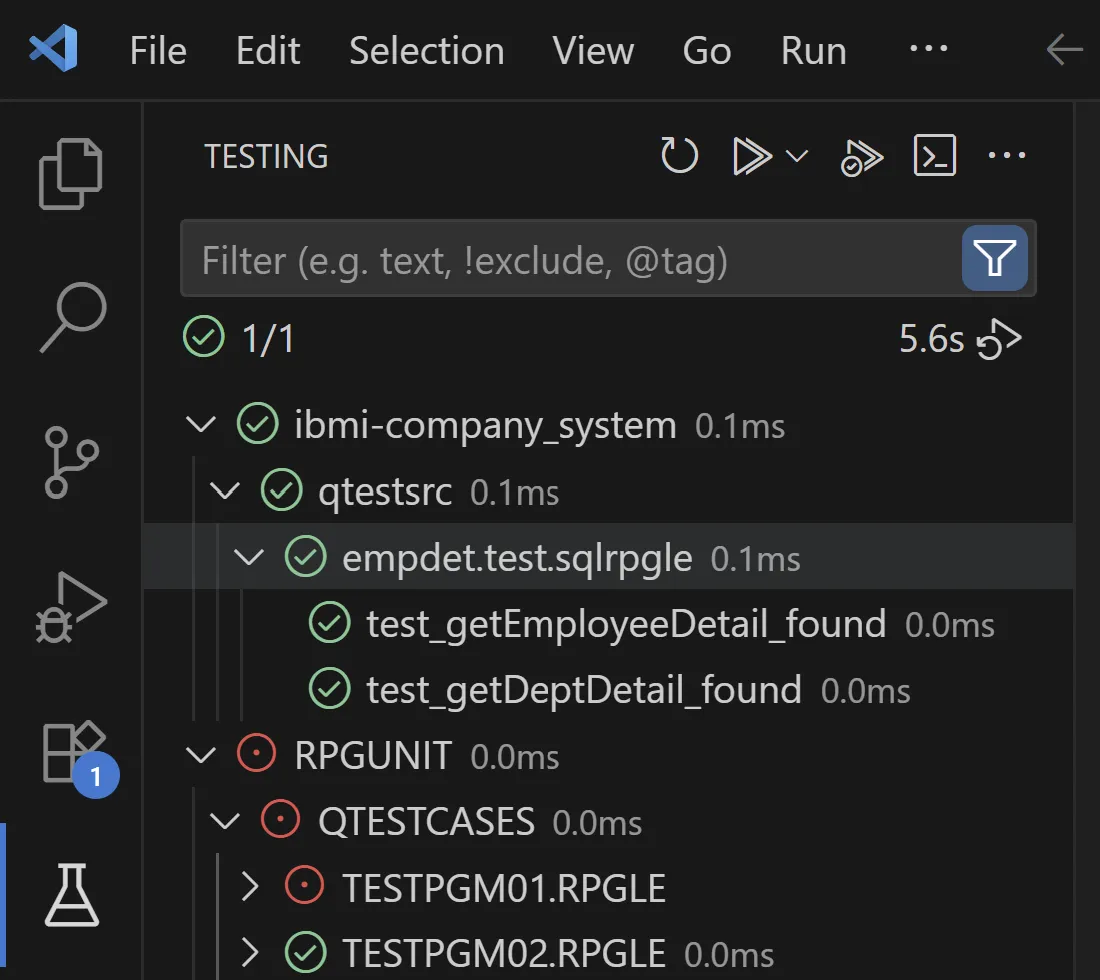This screenshot has width=1100, height=980.
Task: Open dropdown arrow next to Run Tests
Action: click(797, 156)
